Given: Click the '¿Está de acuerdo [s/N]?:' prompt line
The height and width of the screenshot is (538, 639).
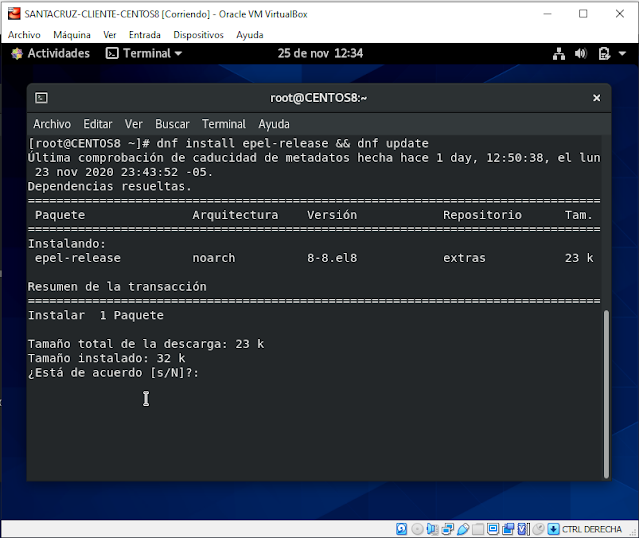Looking at the screenshot, I should coord(113,373).
